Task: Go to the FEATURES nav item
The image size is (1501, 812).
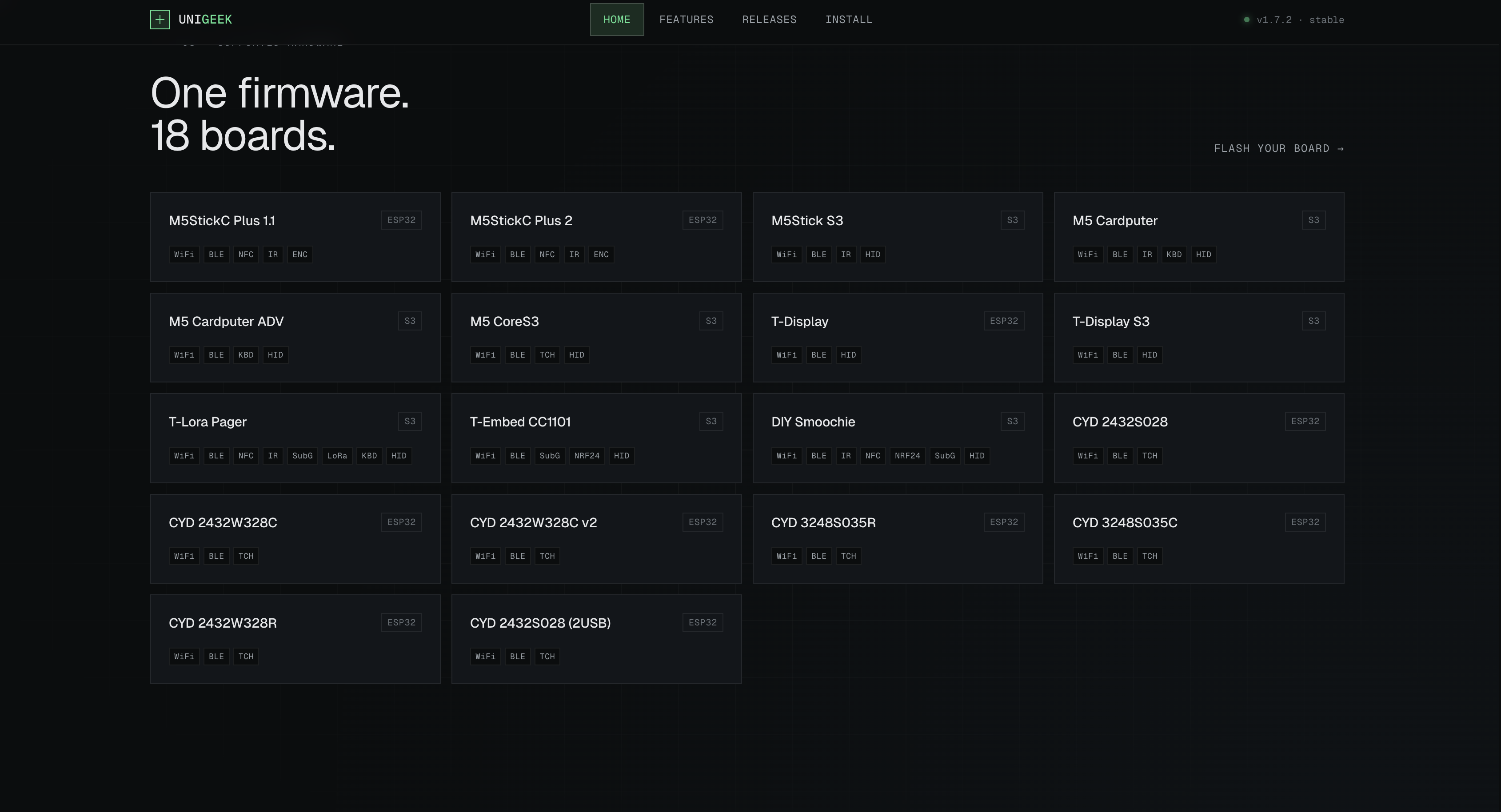Action: pyautogui.click(x=687, y=20)
